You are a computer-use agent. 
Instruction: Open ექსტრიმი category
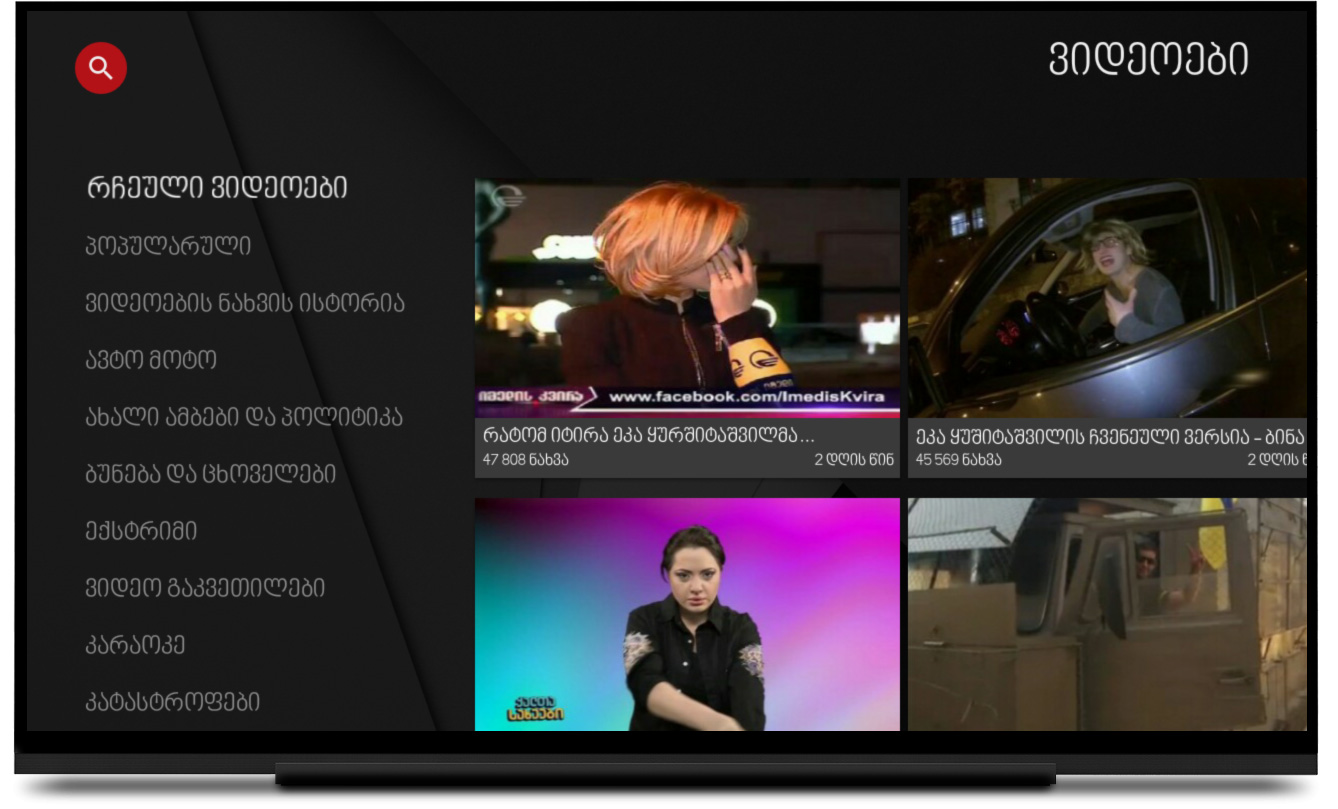click(x=142, y=531)
